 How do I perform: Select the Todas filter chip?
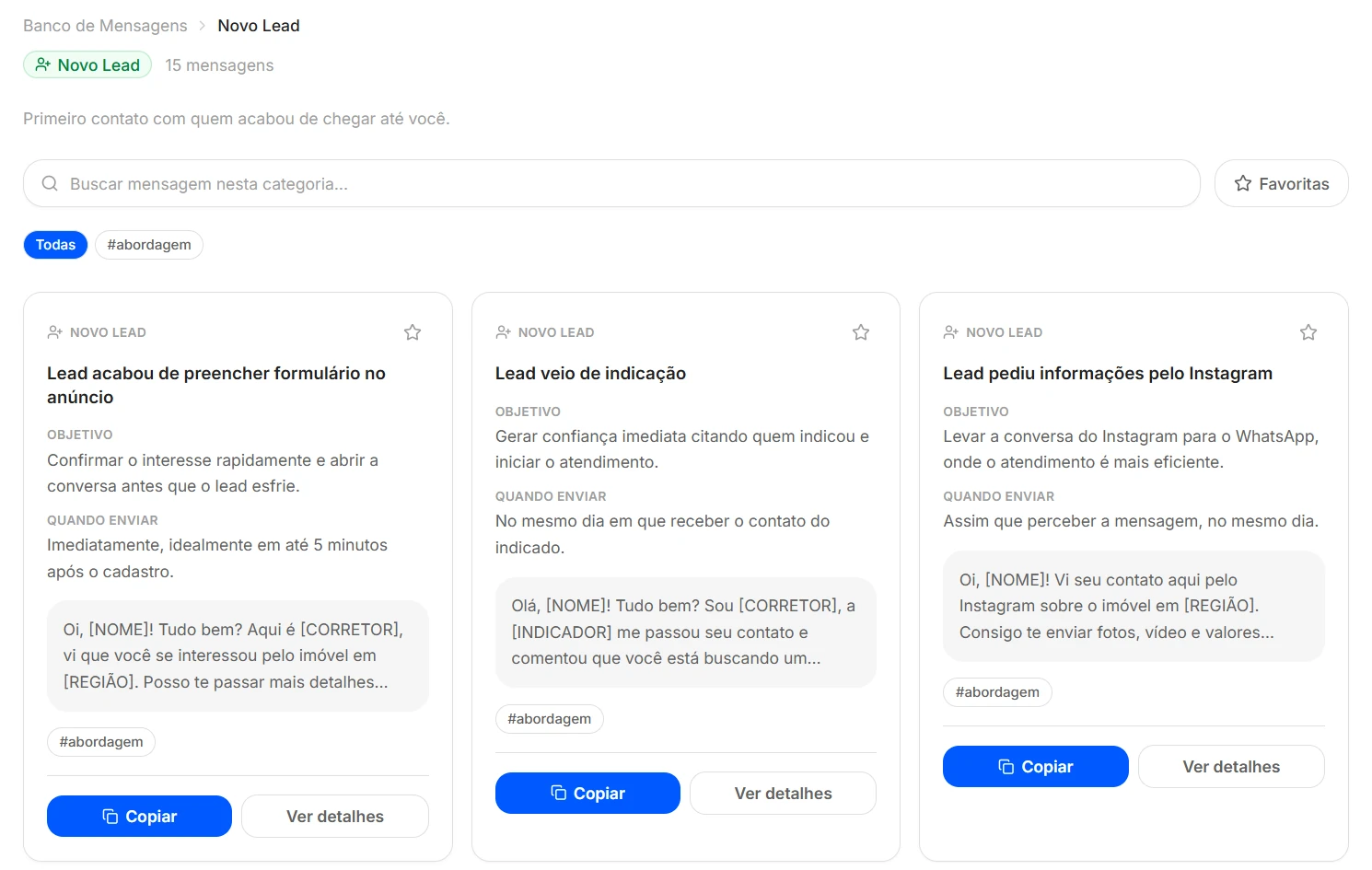pyautogui.click(x=55, y=245)
